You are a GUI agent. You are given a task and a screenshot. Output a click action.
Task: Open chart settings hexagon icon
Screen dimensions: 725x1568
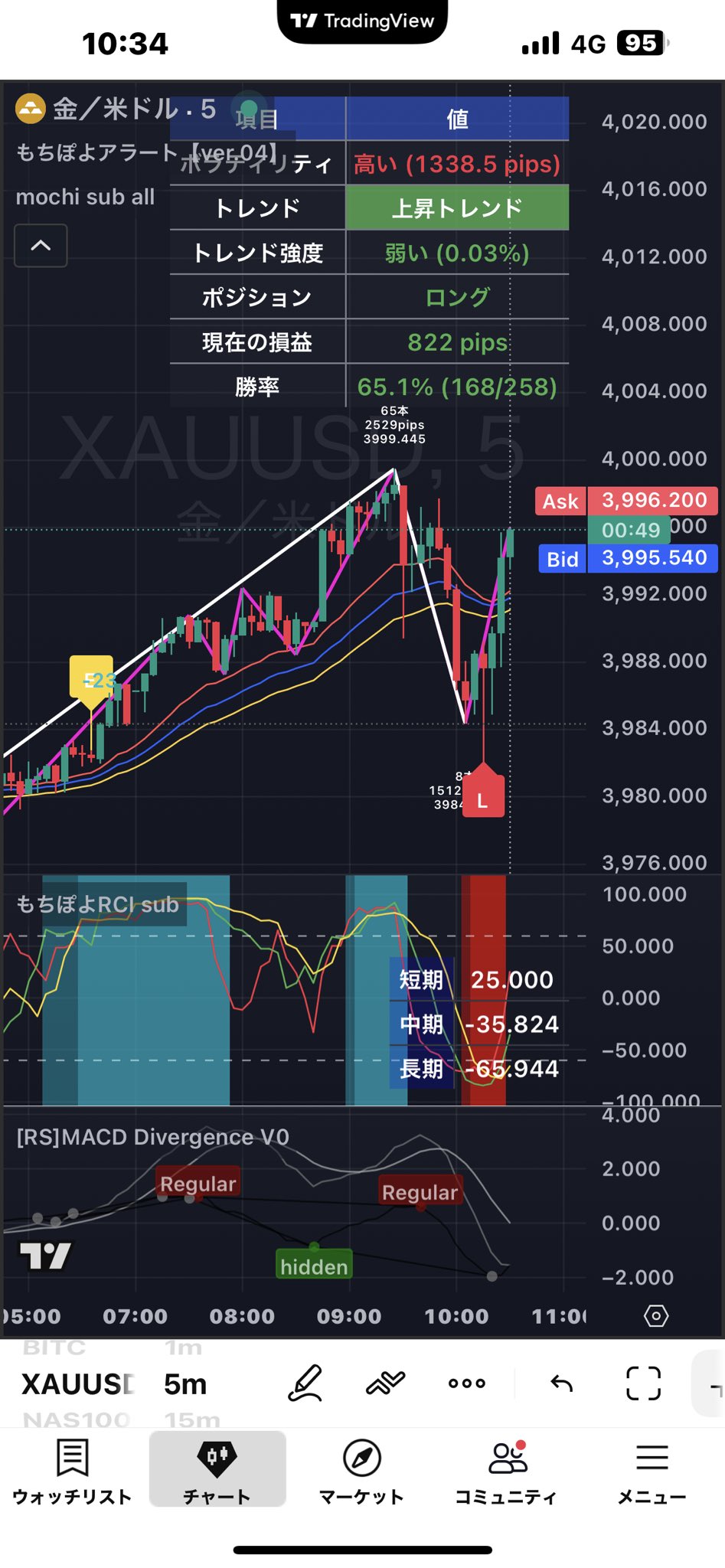click(656, 1316)
